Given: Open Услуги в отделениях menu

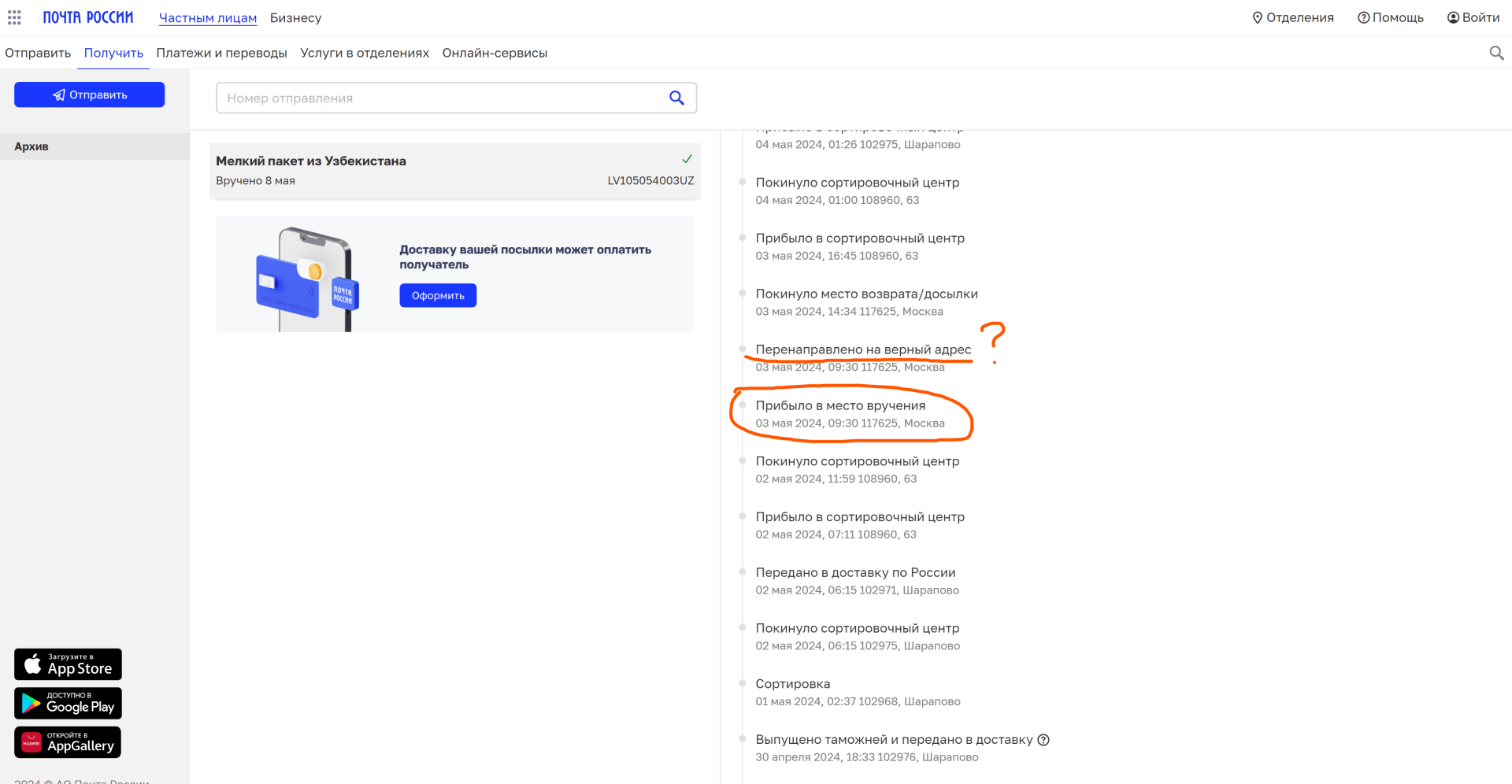Looking at the screenshot, I should tap(365, 53).
